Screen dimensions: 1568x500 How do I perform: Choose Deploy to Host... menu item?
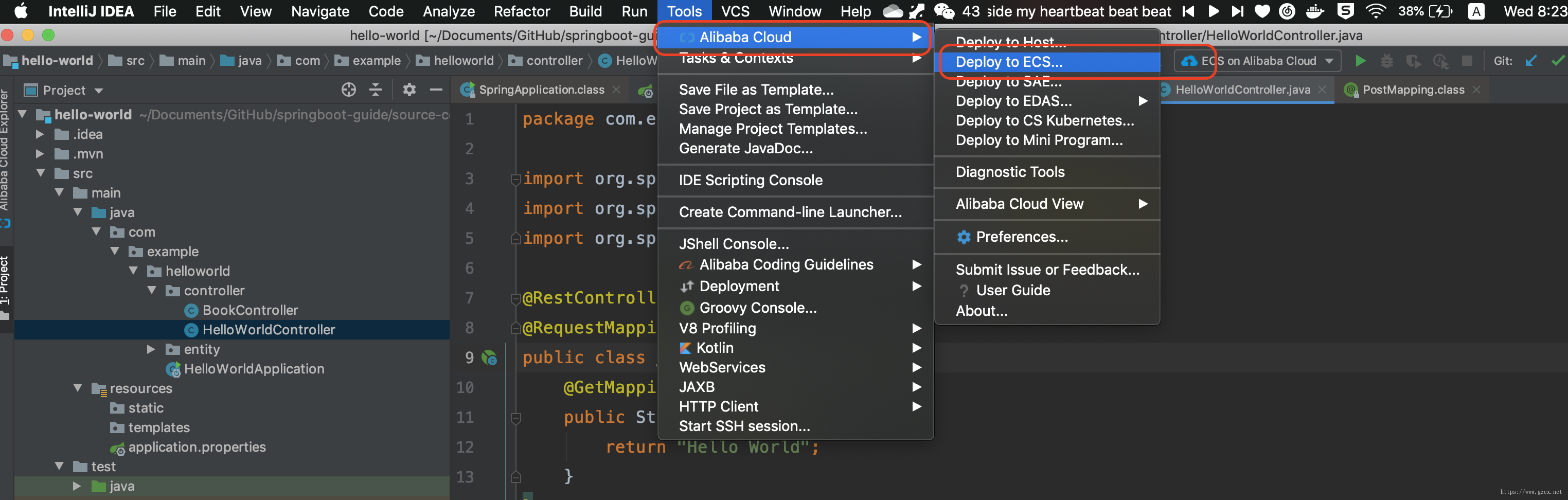[x=1047, y=42]
